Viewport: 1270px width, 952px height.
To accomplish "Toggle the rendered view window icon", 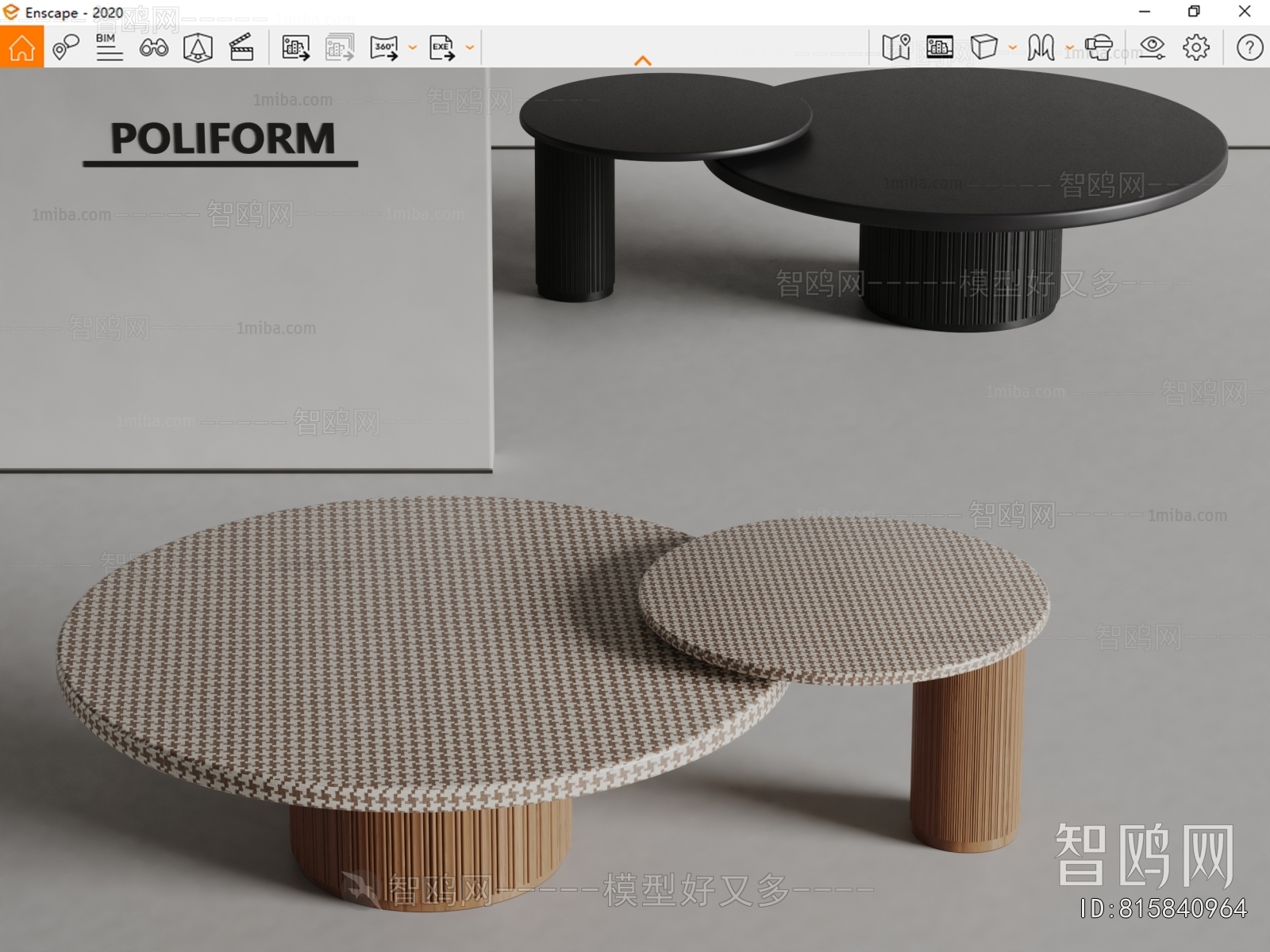I will pyautogui.click(x=940, y=48).
